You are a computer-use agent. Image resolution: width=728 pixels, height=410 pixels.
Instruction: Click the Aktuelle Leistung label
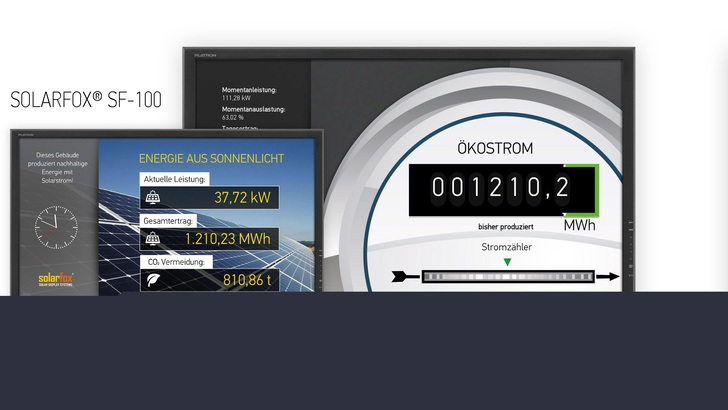[x=174, y=179]
